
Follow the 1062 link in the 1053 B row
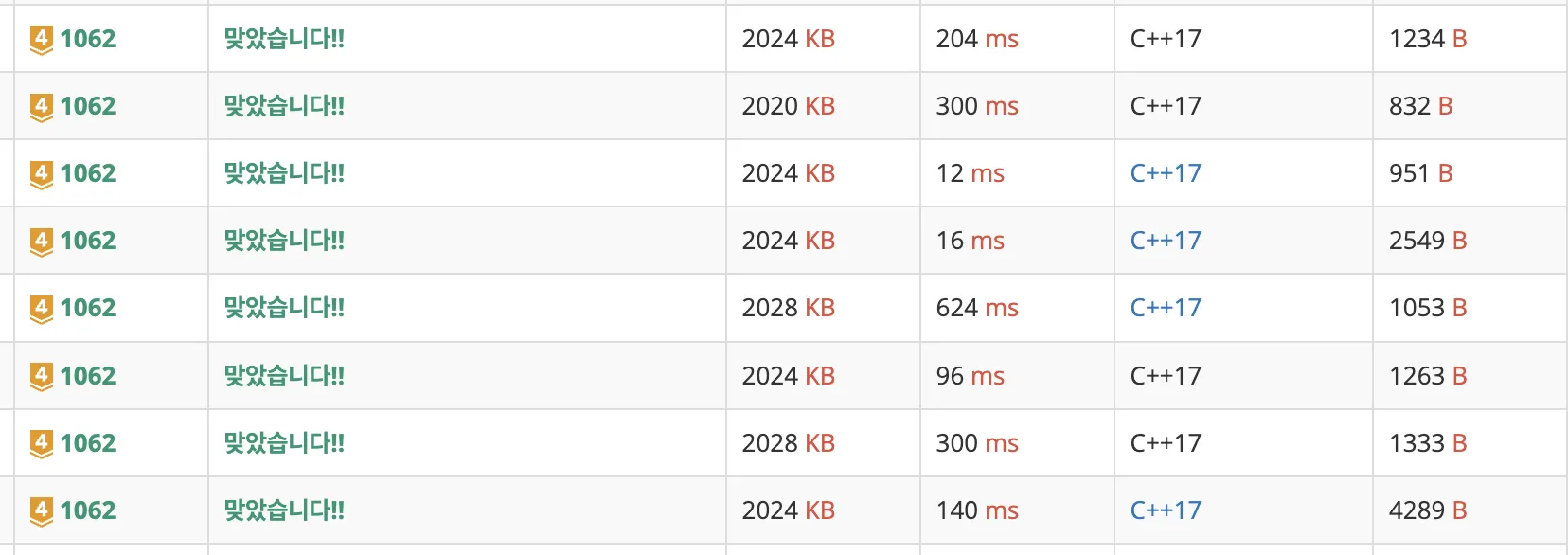pyautogui.click(x=88, y=308)
